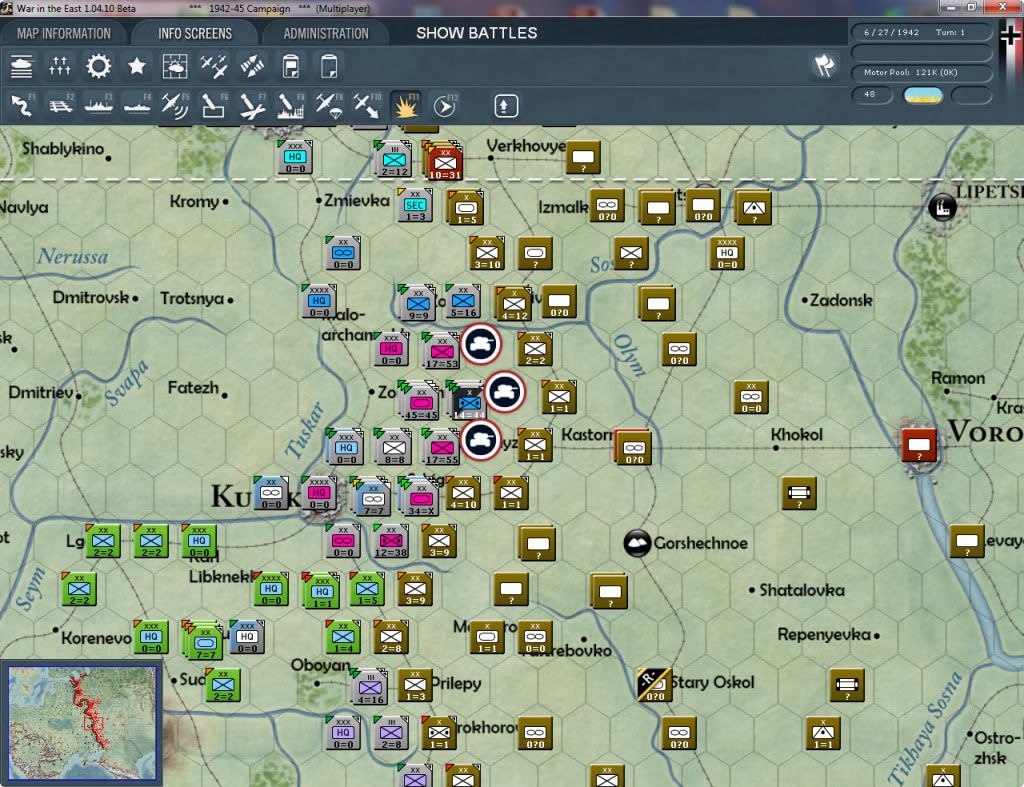This screenshot has width=1024, height=787.
Task: Select F5 air recon mode icon
Action: point(175,106)
